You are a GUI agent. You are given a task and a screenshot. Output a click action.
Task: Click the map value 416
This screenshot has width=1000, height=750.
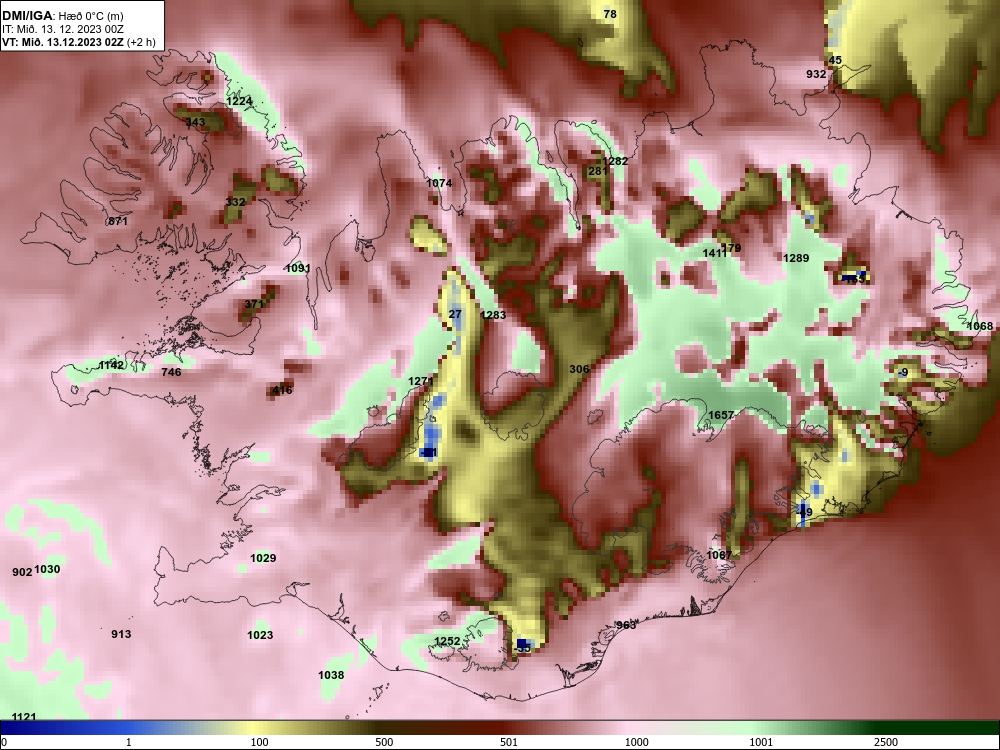(282, 390)
